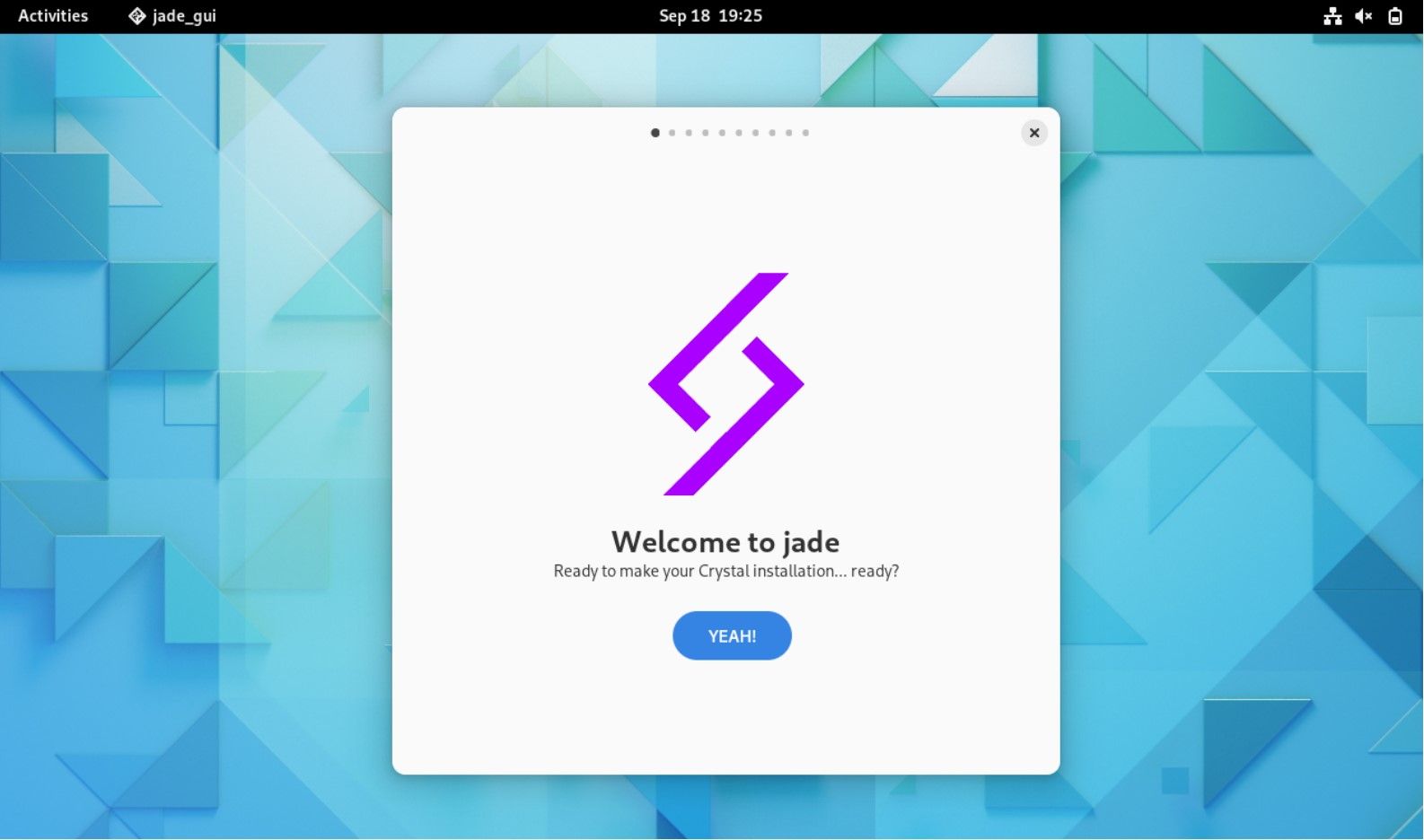Select the first page indicator dot
Viewport: 1424px width, 840px height.
[x=655, y=133]
